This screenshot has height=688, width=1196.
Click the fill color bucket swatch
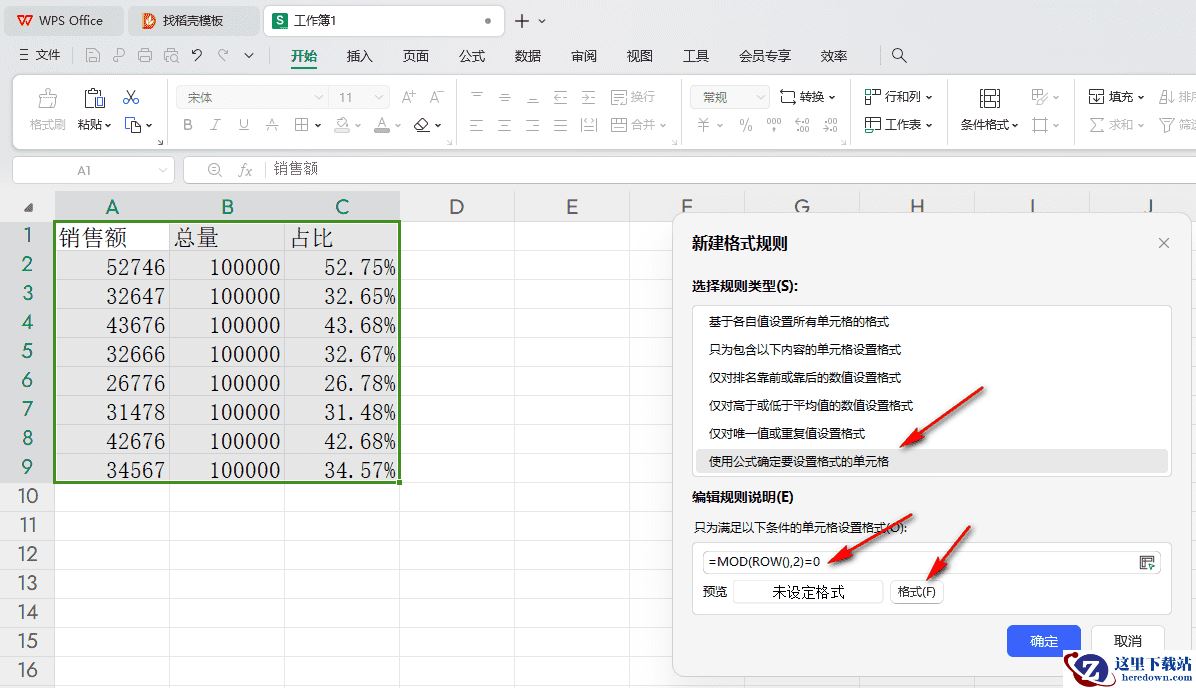342,124
